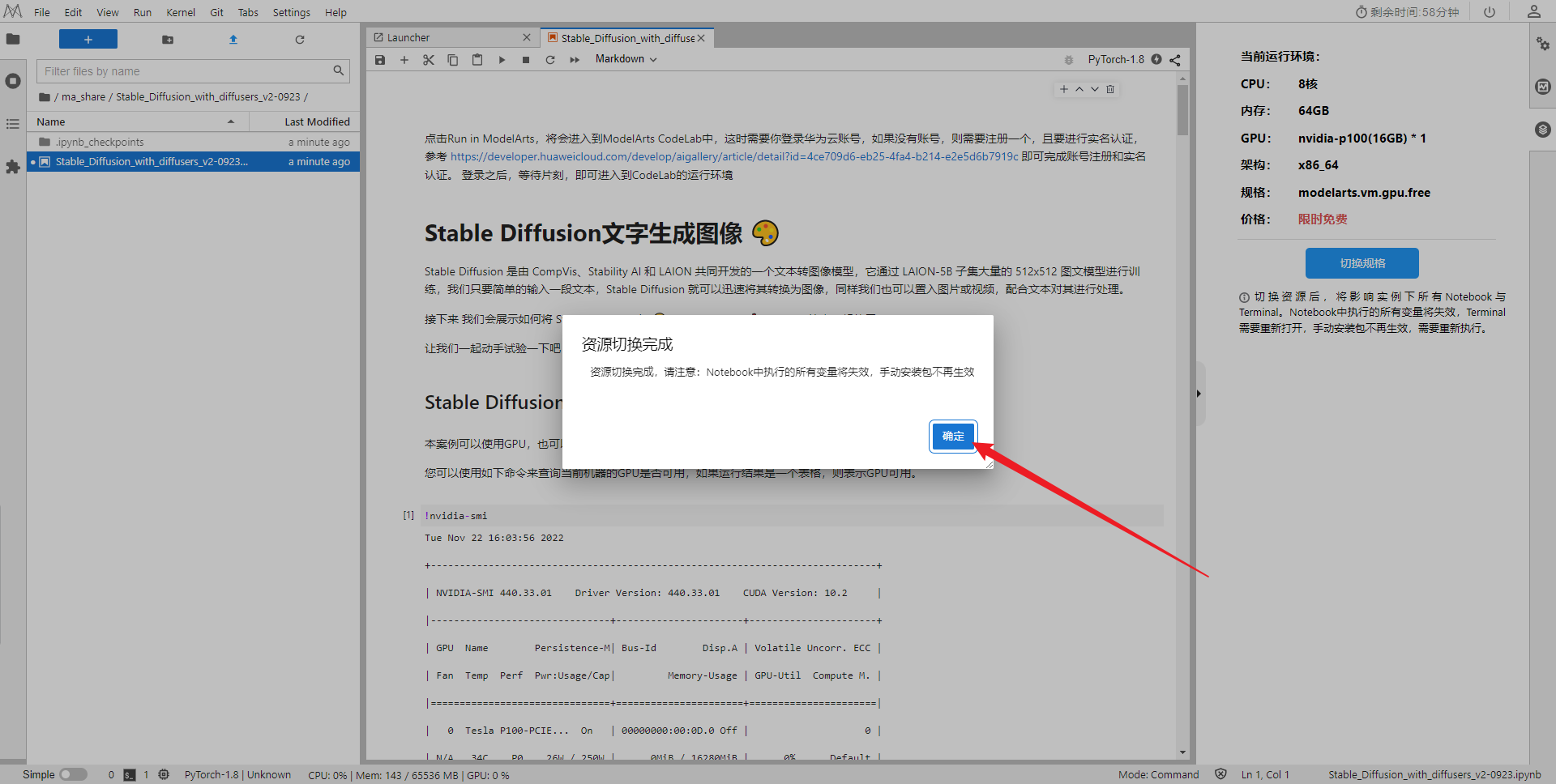Open the extension manager puzzle icon
Image resolution: width=1556 pixels, height=784 pixels.
pos(13,167)
